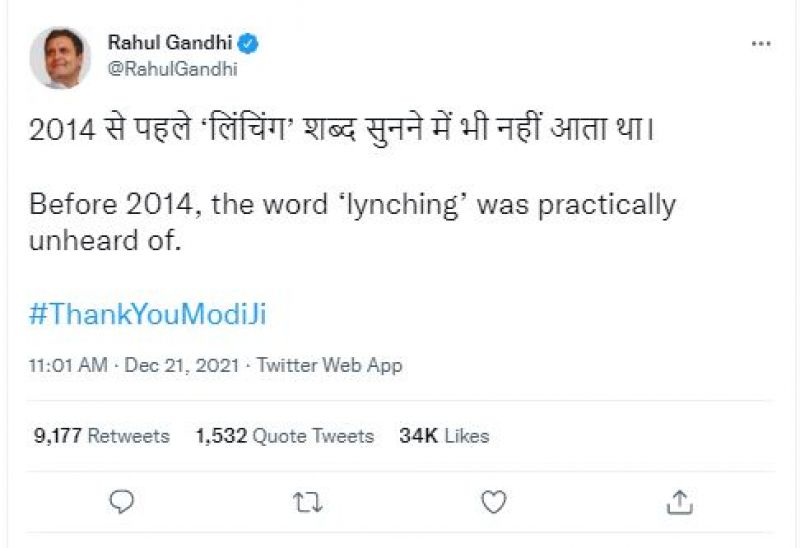Click the 11:01 AM time in timestamp
Image resolution: width=800 pixels, height=548 pixels.
tap(68, 365)
